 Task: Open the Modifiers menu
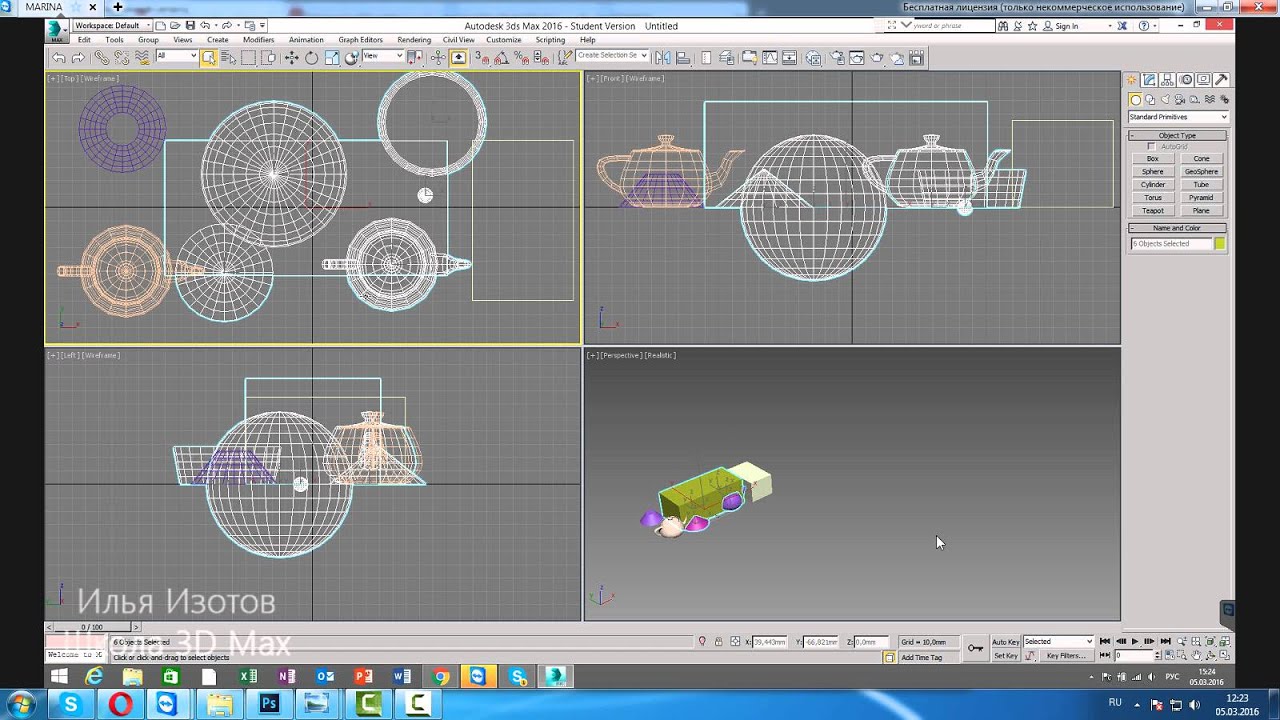click(258, 40)
